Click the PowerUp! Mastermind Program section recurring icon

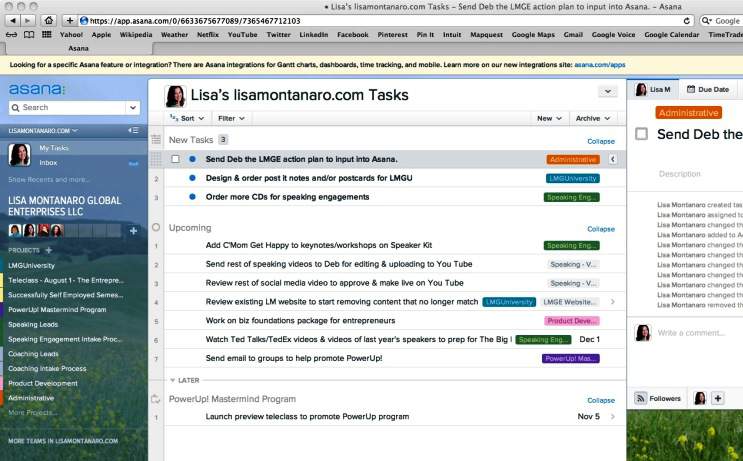156,399
